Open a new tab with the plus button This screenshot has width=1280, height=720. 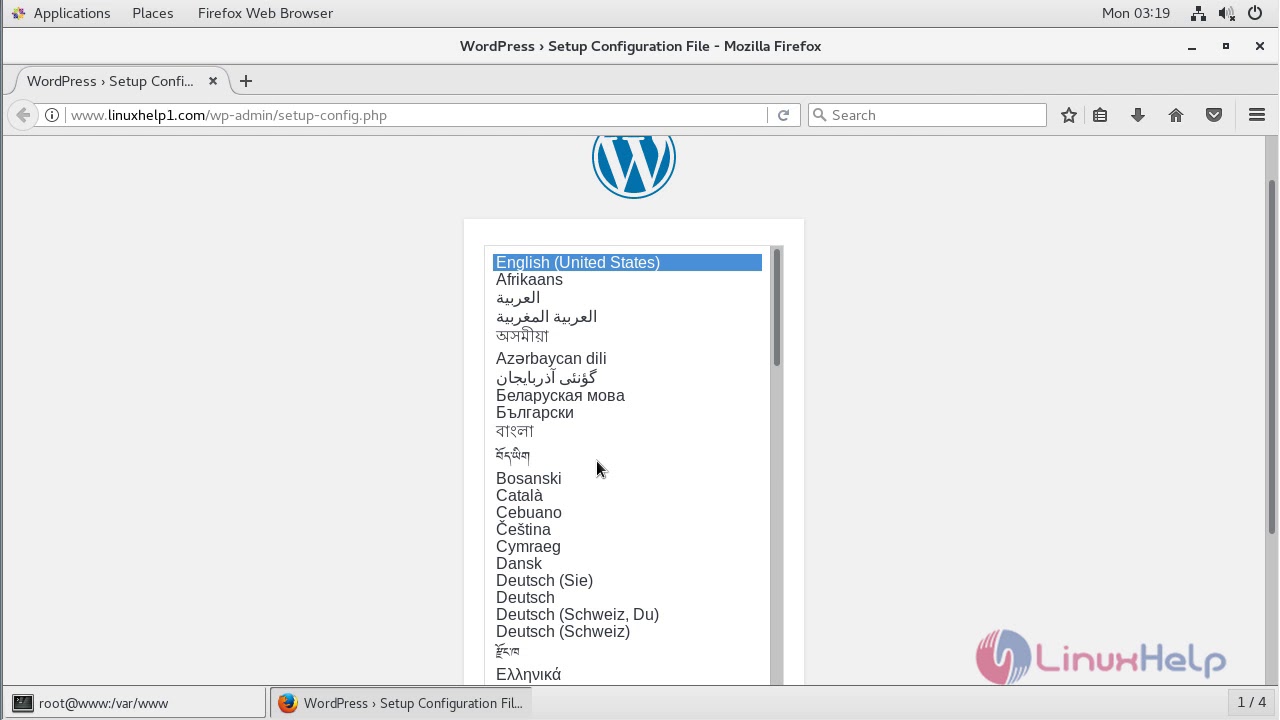246,81
